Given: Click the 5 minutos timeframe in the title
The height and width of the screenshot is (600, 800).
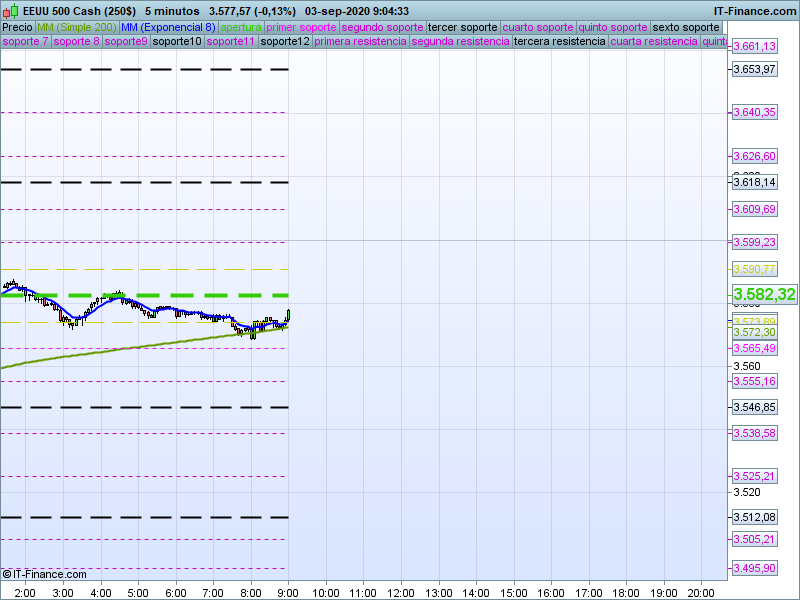Looking at the screenshot, I should tap(174, 11).
